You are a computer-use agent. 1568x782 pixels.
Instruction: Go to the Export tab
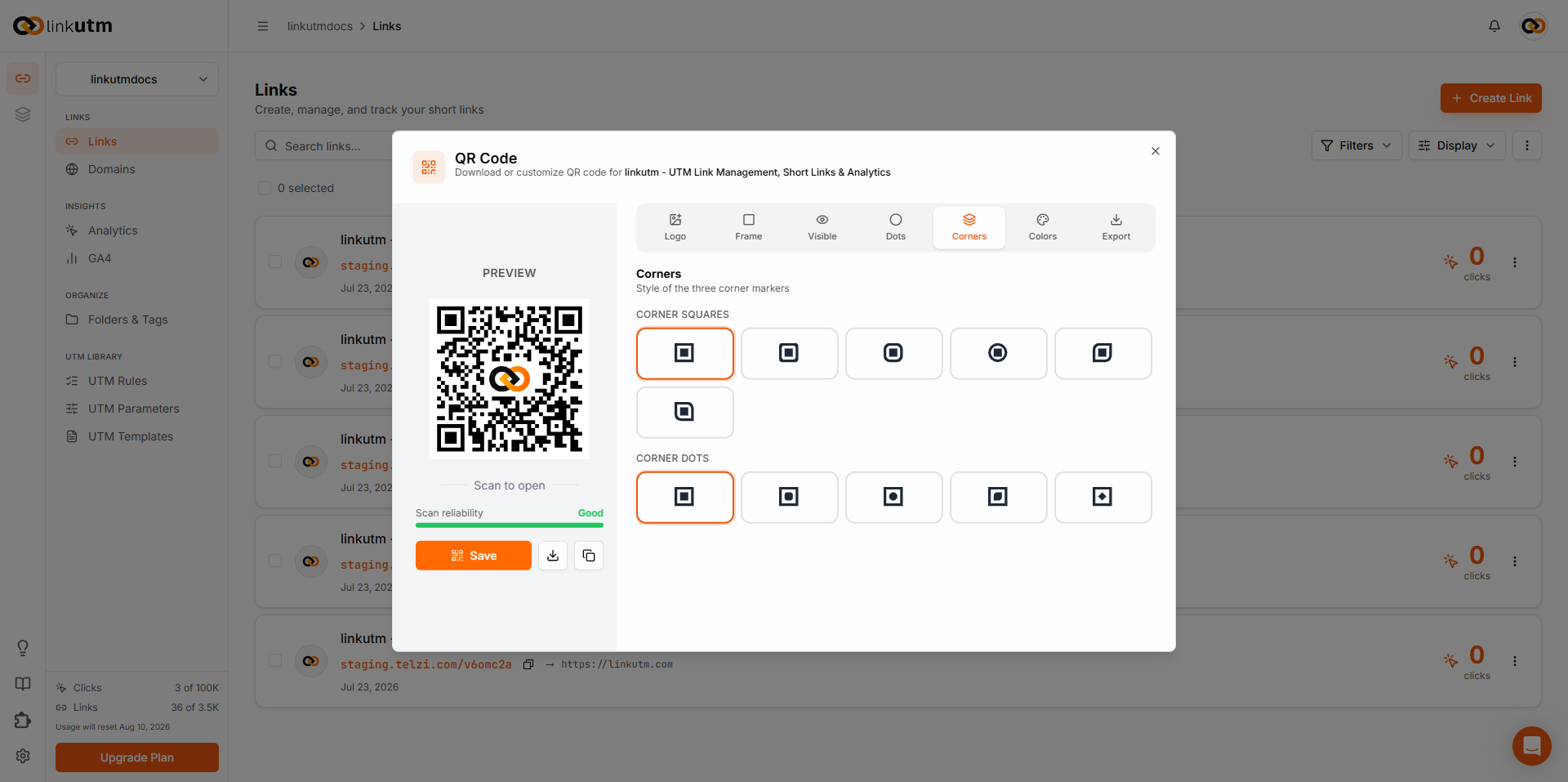point(1116,227)
